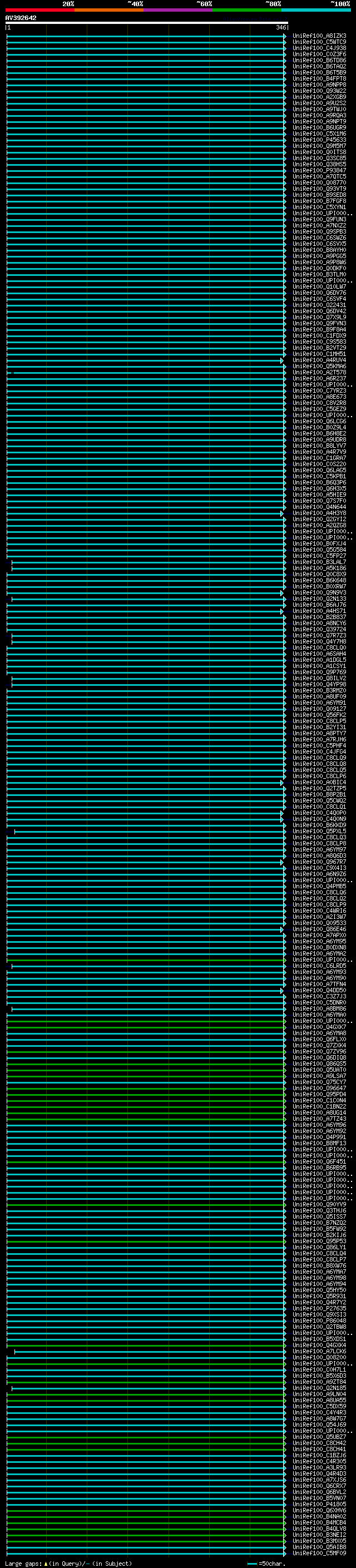
Task: Click the cyan ~100% identity legend bar
Action: (x=316, y=10)
